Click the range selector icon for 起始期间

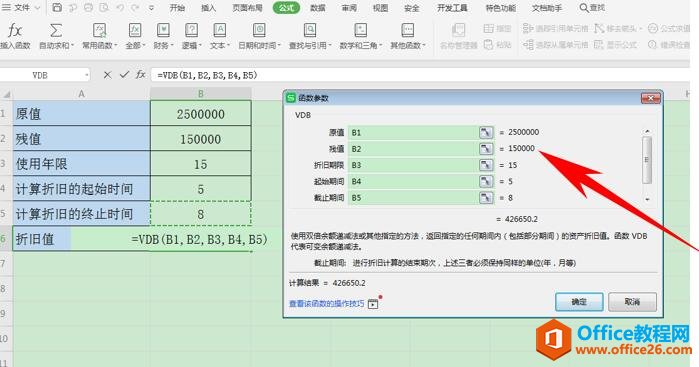[486, 181]
